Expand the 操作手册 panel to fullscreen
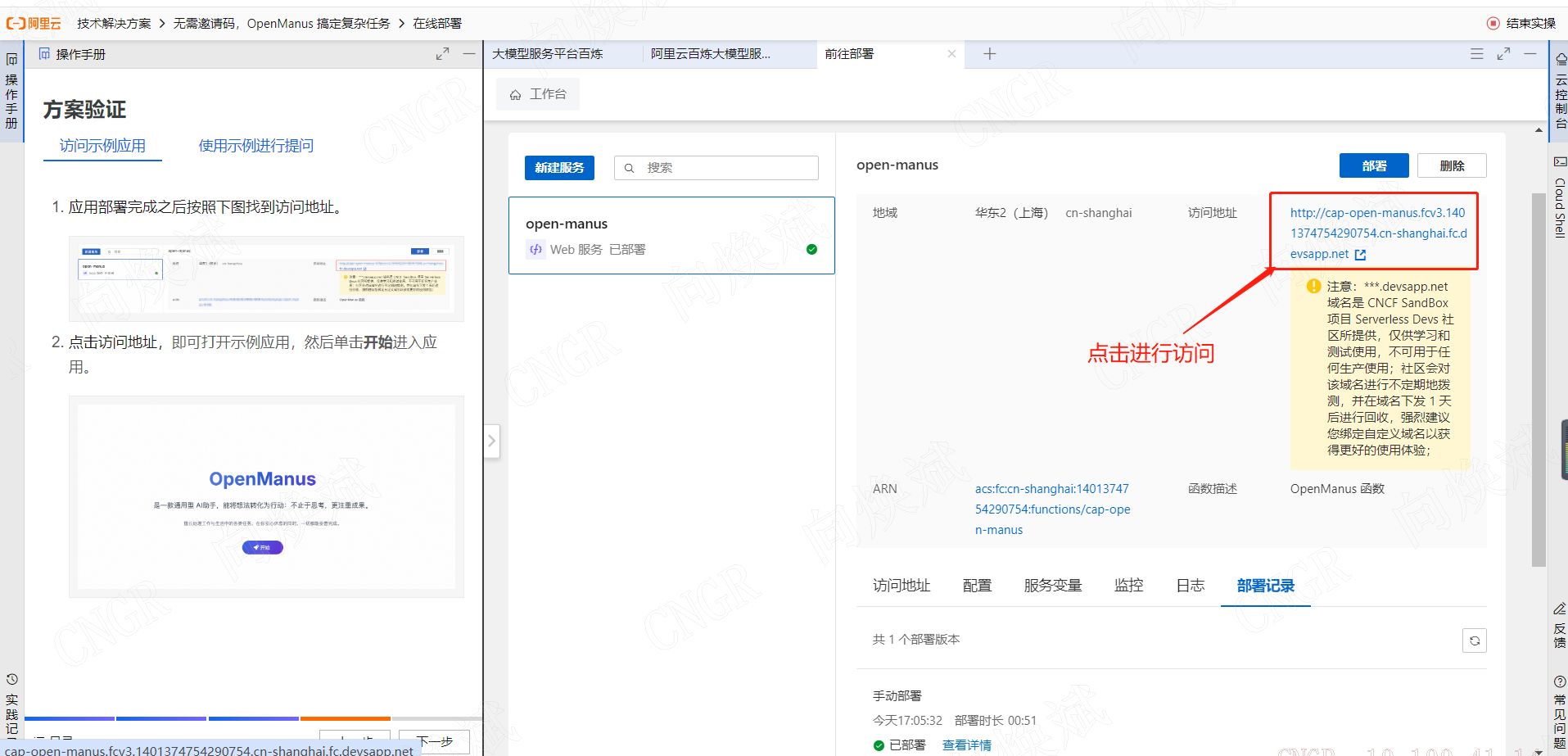This screenshot has width=1568, height=756. (x=442, y=54)
